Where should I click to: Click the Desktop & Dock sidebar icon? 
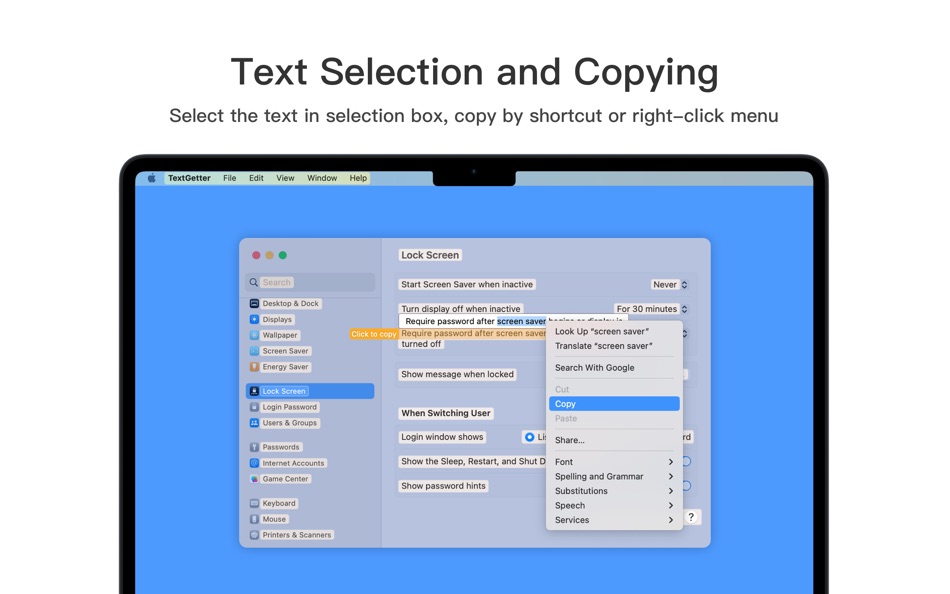point(254,303)
